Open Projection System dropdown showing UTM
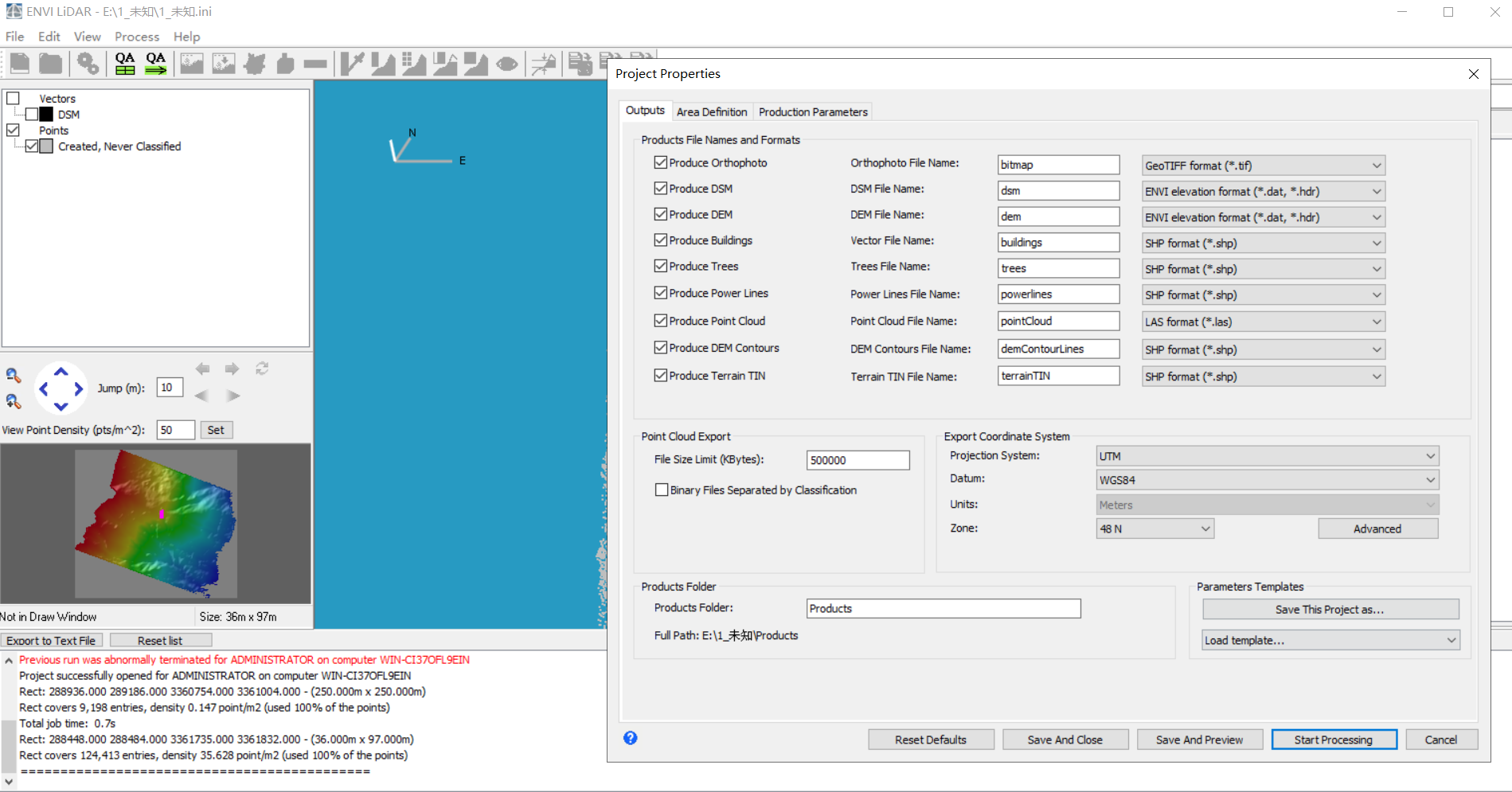The width and height of the screenshot is (1512, 792). (1268, 456)
